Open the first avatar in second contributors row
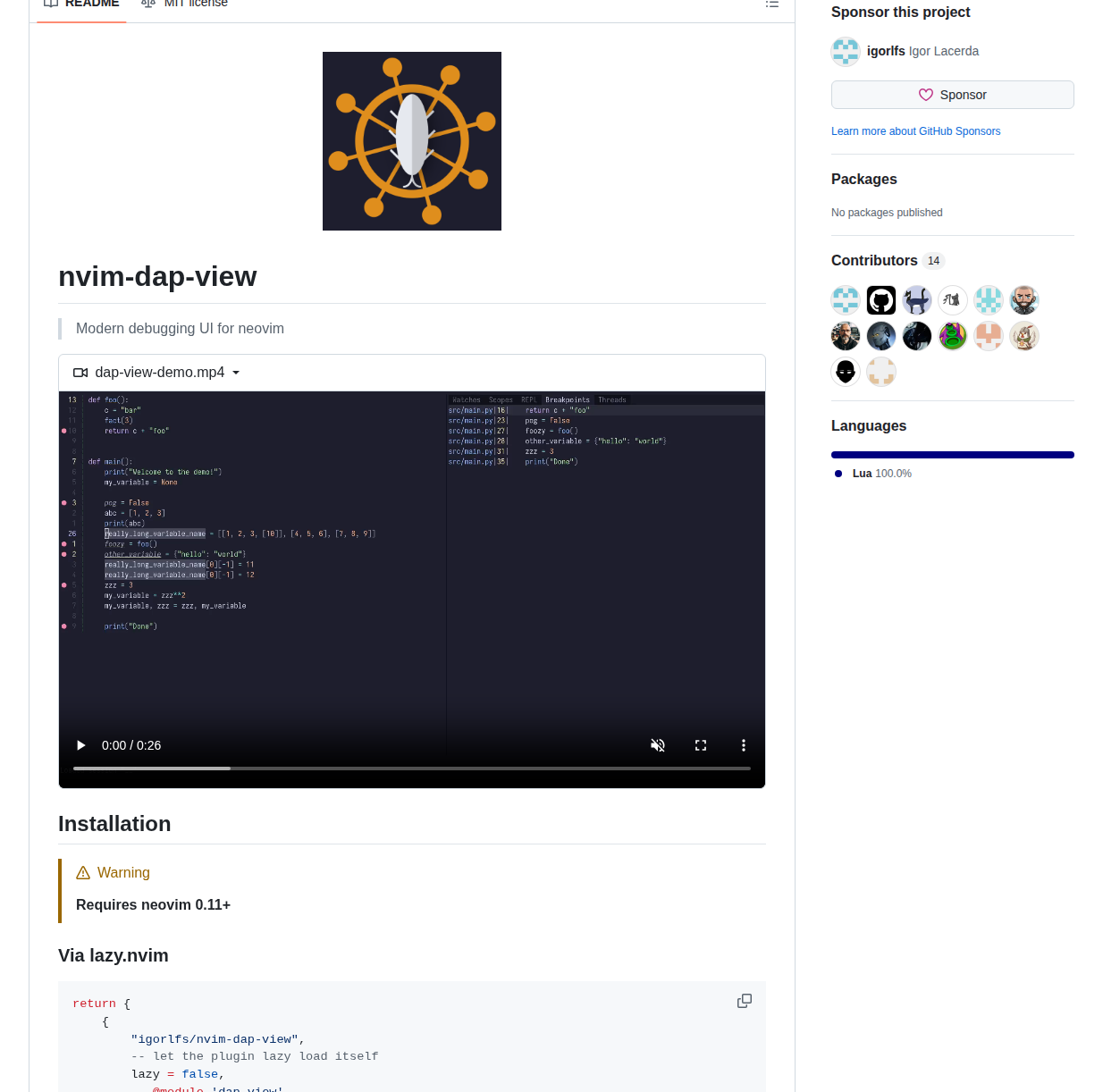Viewport: 1103px width, 1092px height. (846, 336)
